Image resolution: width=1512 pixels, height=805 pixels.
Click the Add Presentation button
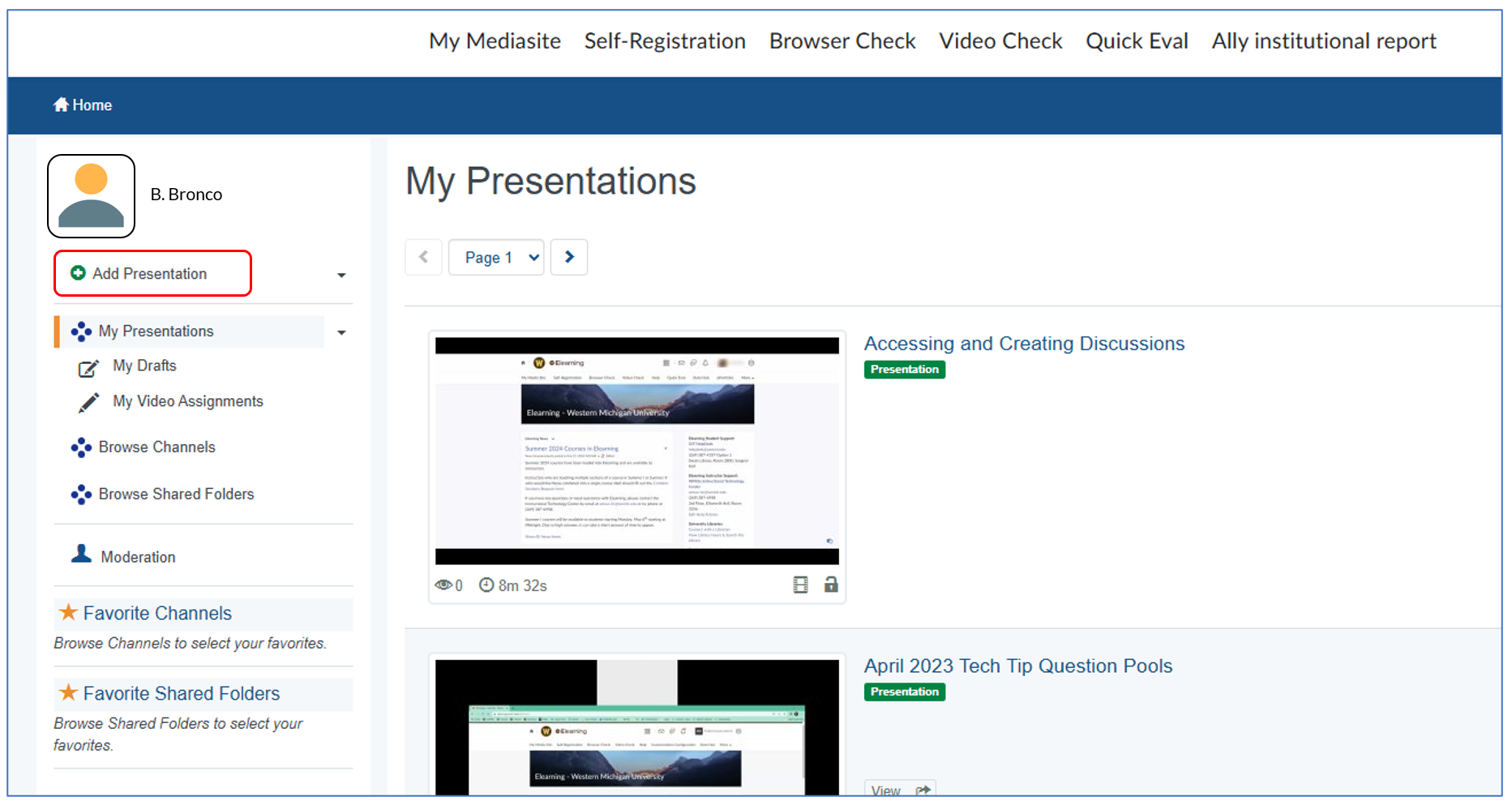tap(152, 273)
